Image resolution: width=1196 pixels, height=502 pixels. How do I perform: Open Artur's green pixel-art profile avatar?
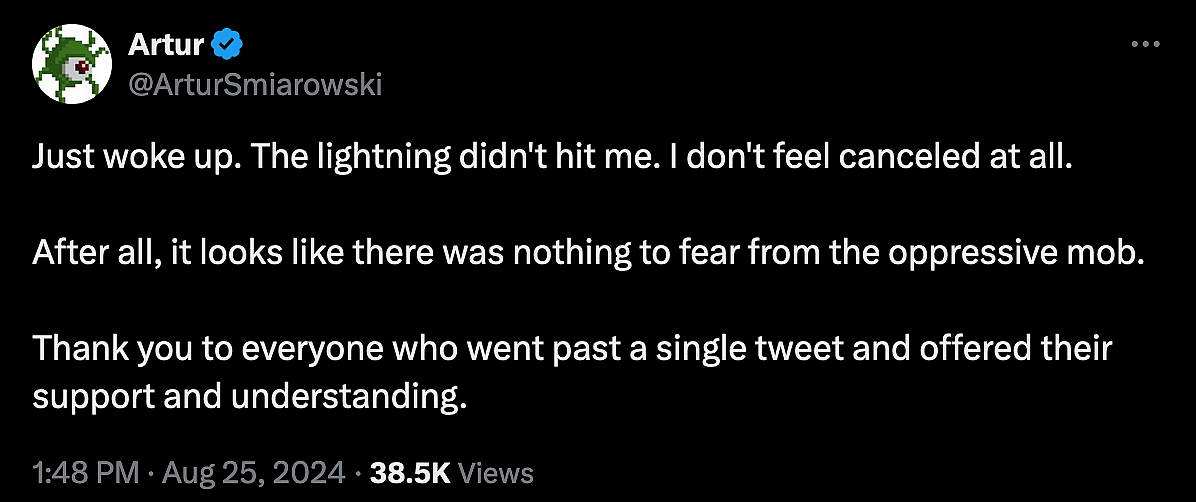[x=68, y=66]
